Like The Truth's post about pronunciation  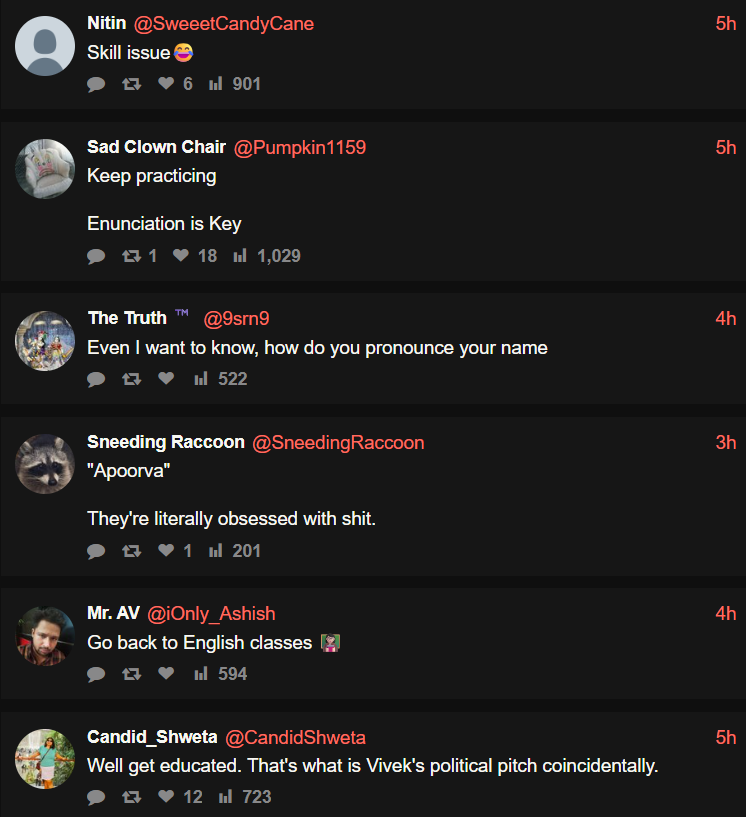tap(166, 379)
